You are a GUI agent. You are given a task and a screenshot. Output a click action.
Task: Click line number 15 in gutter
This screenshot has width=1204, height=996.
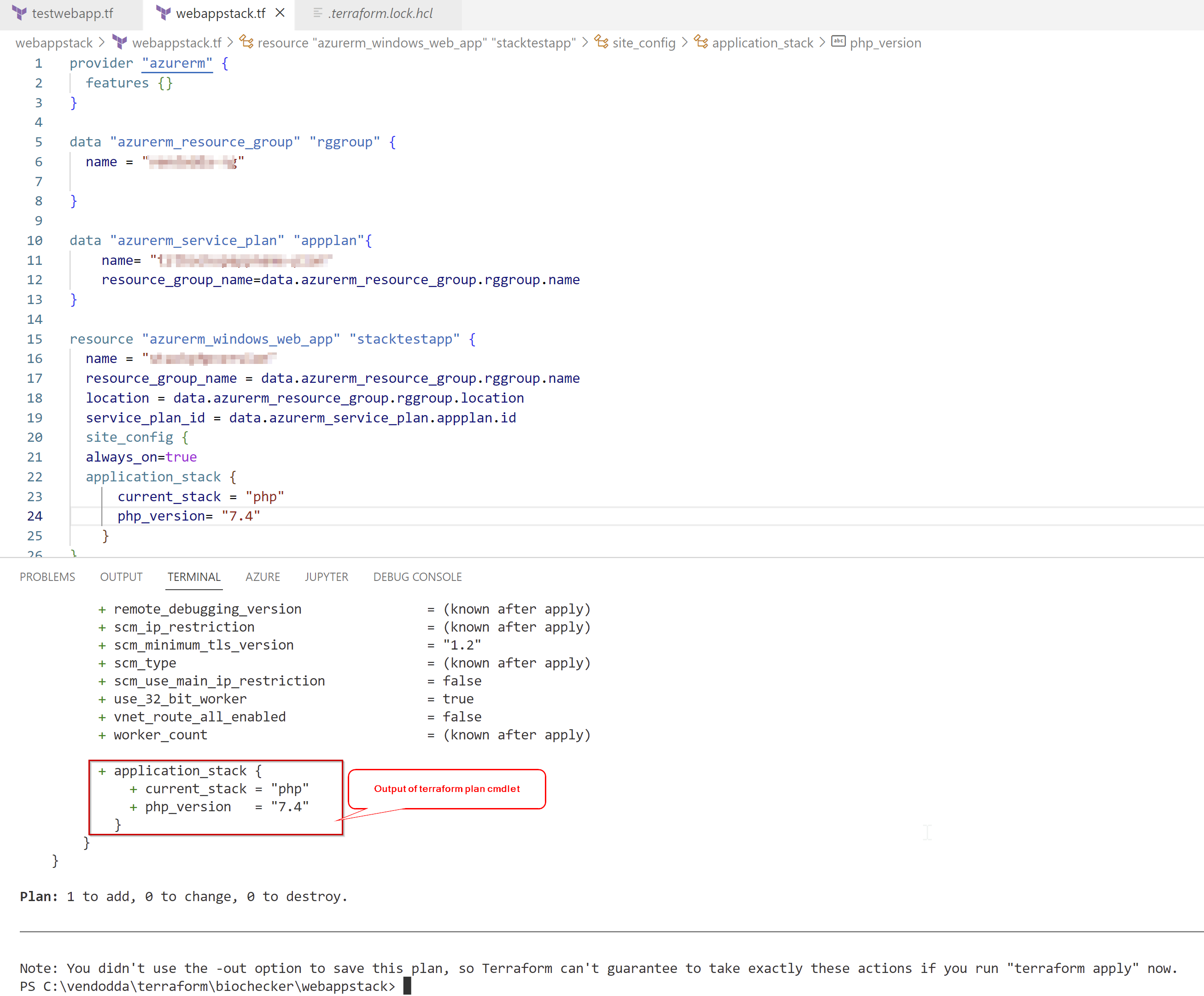click(35, 340)
